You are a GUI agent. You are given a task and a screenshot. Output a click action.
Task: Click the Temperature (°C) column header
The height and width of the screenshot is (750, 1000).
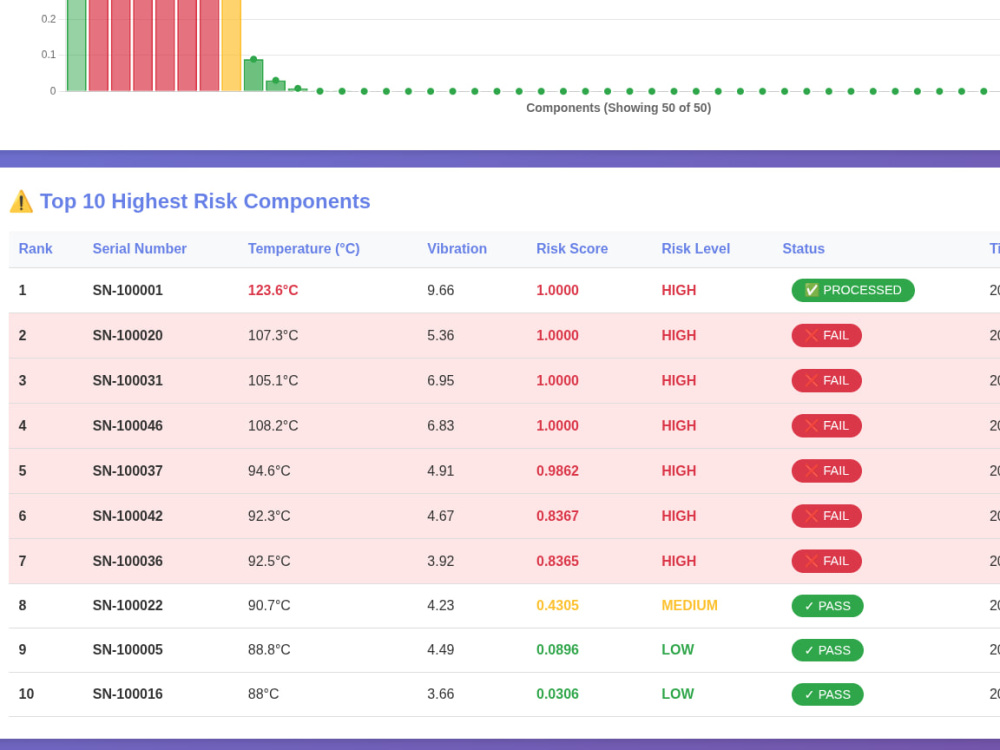[x=304, y=249]
